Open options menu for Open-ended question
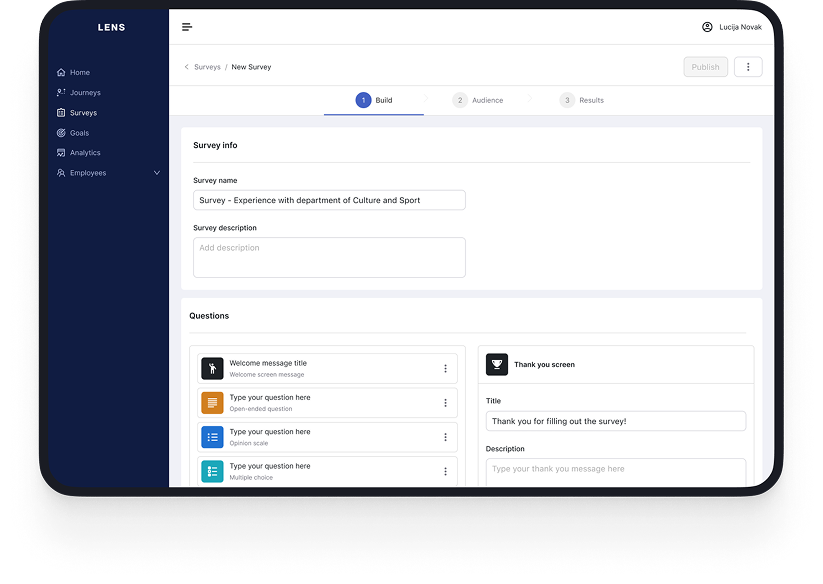The image size is (823, 584). click(445, 403)
